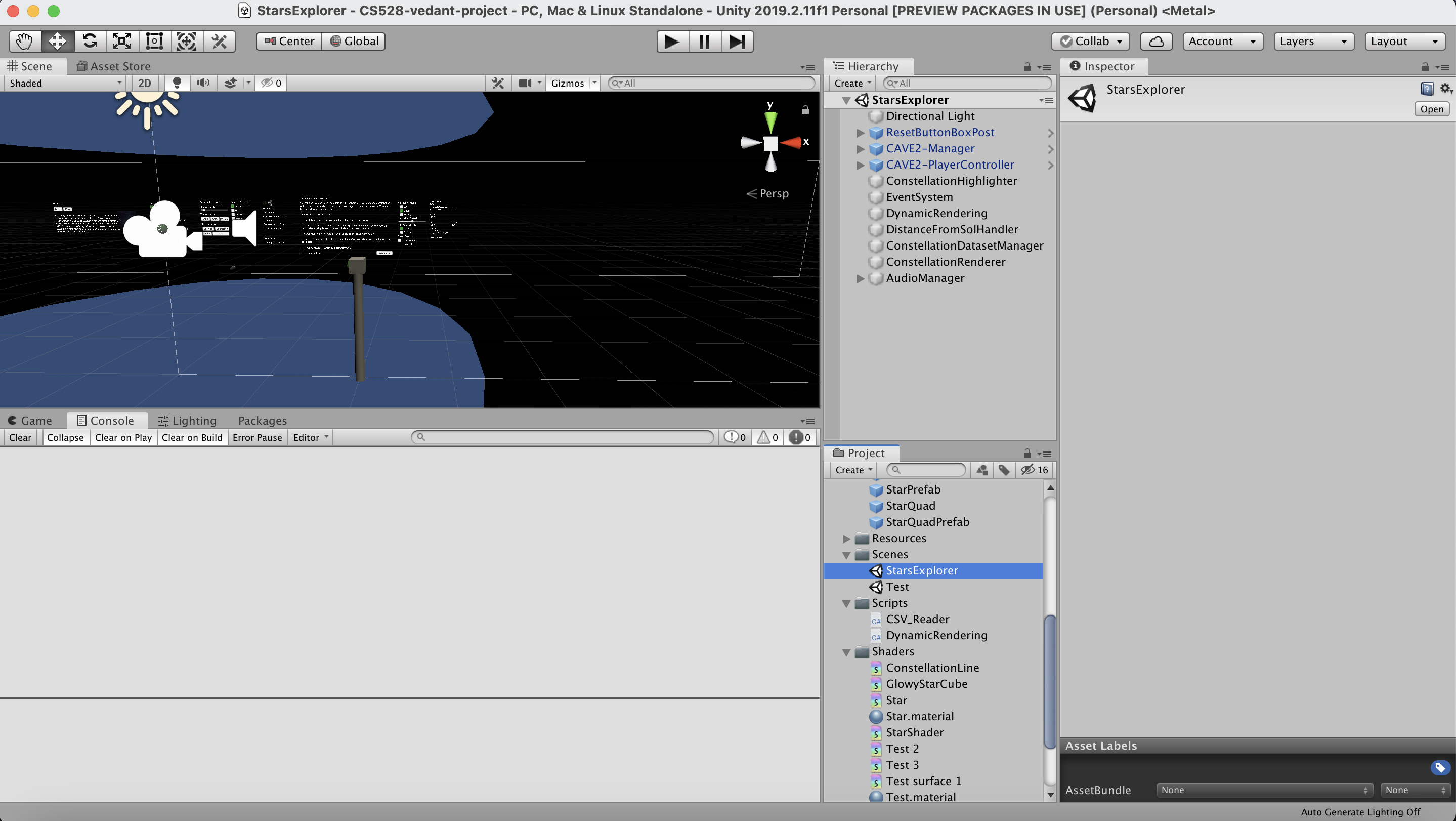Open Layers dropdown
1456x821 pixels.
pyautogui.click(x=1313, y=42)
